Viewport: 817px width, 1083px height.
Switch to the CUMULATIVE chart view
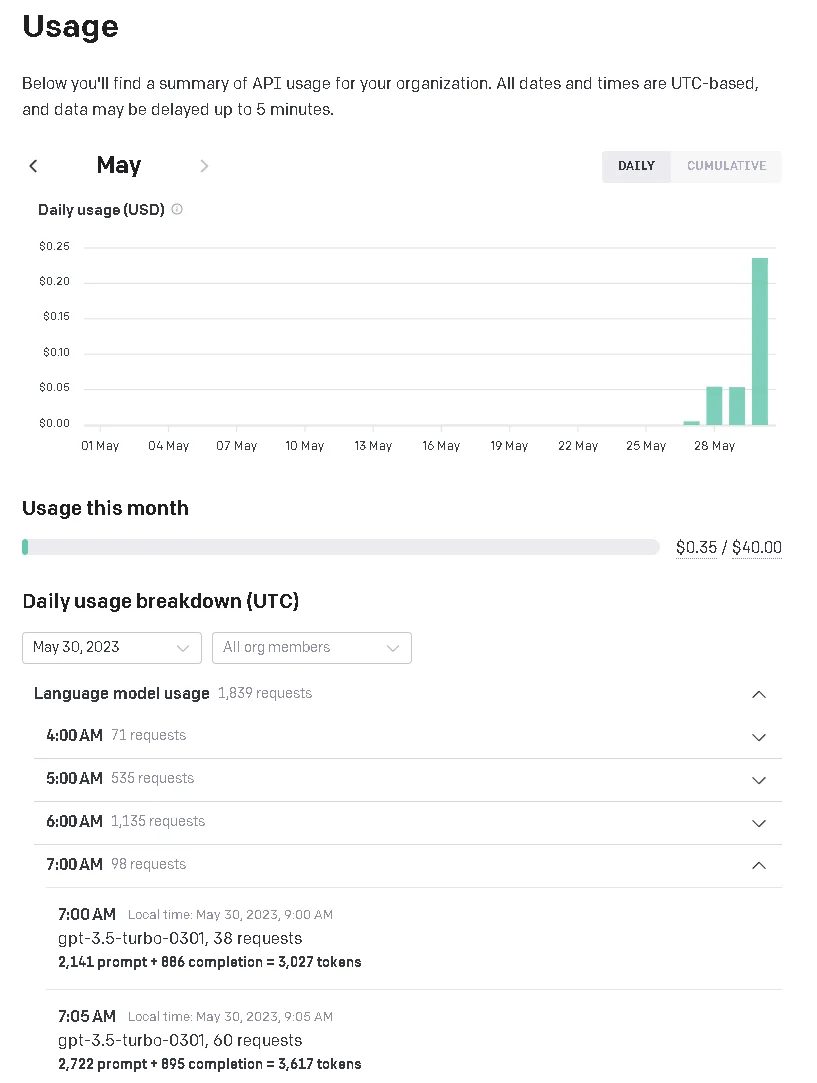pos(726,166)
